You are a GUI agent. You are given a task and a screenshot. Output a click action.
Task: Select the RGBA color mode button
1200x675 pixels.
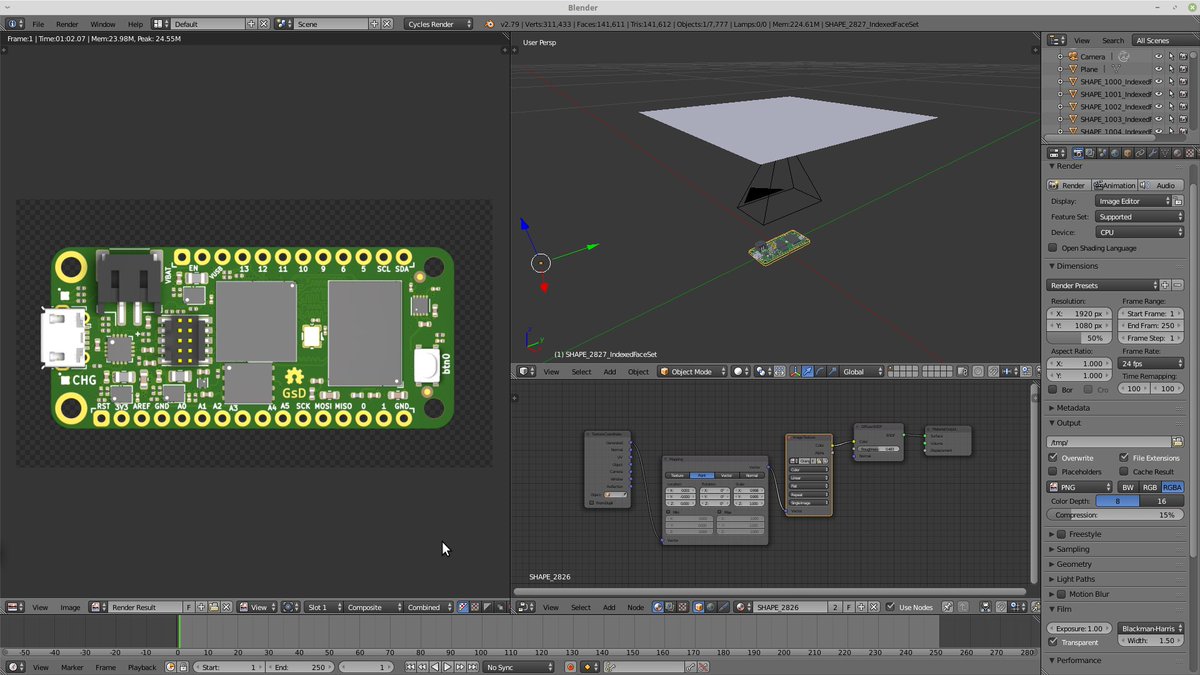click(1172, 487)
